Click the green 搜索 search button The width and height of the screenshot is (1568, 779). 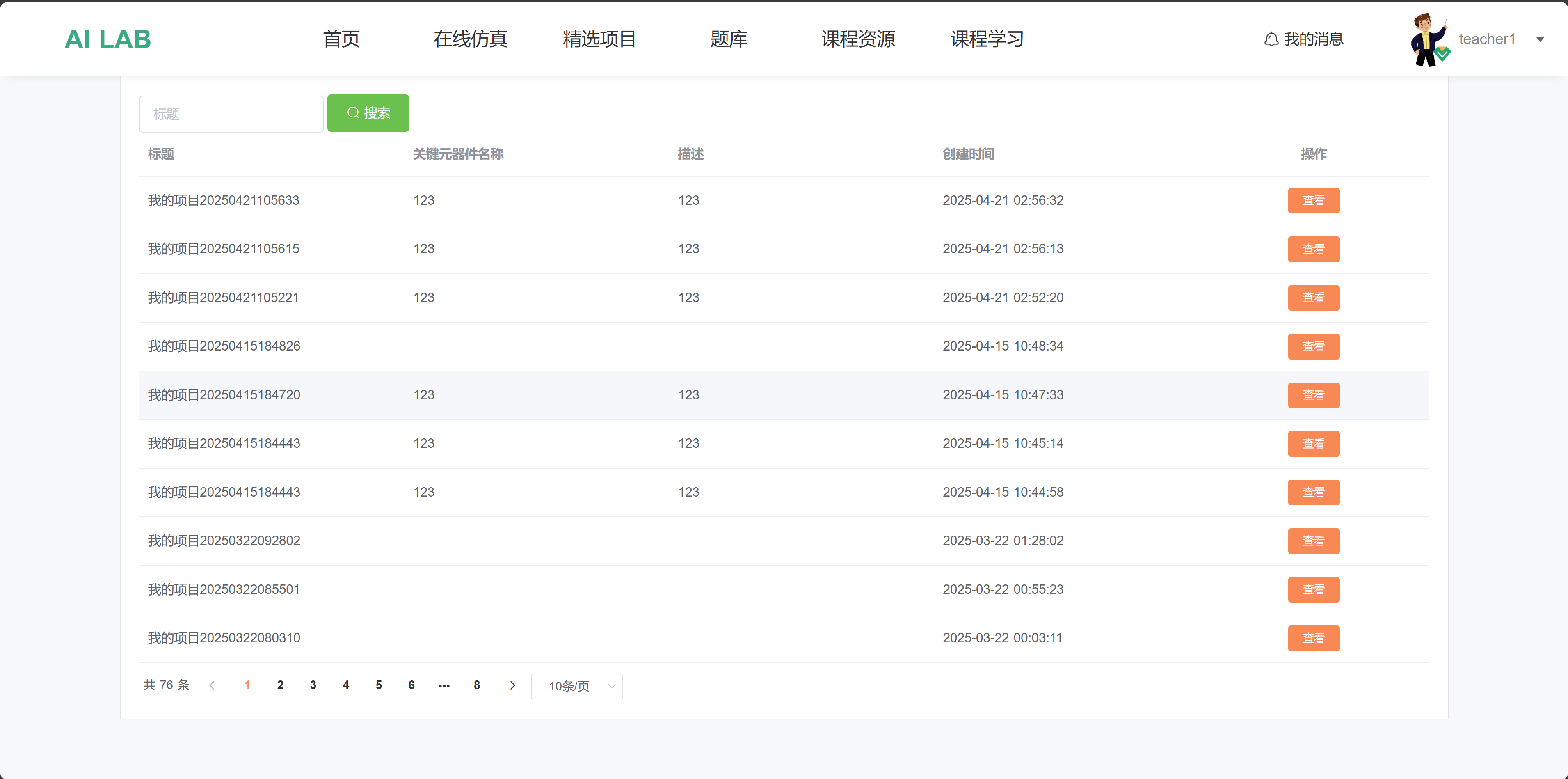368,113
